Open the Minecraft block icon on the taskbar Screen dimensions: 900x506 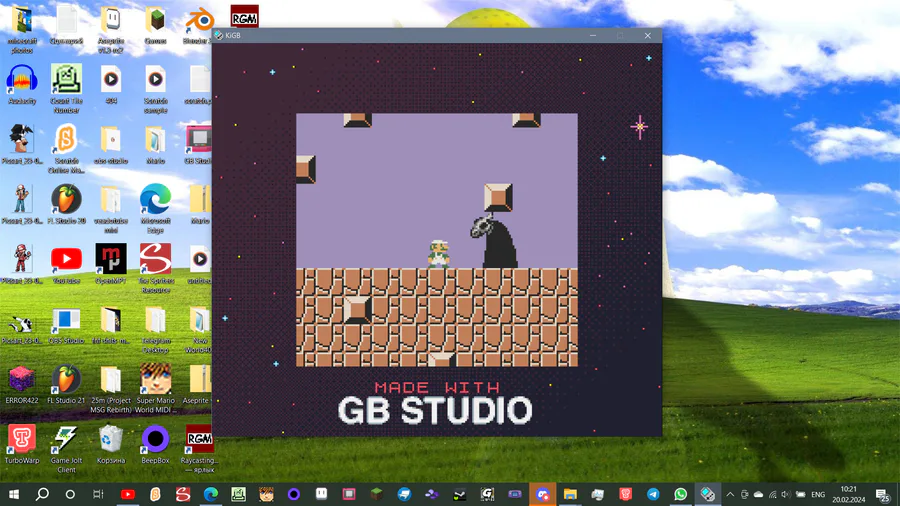pos(377,494)
